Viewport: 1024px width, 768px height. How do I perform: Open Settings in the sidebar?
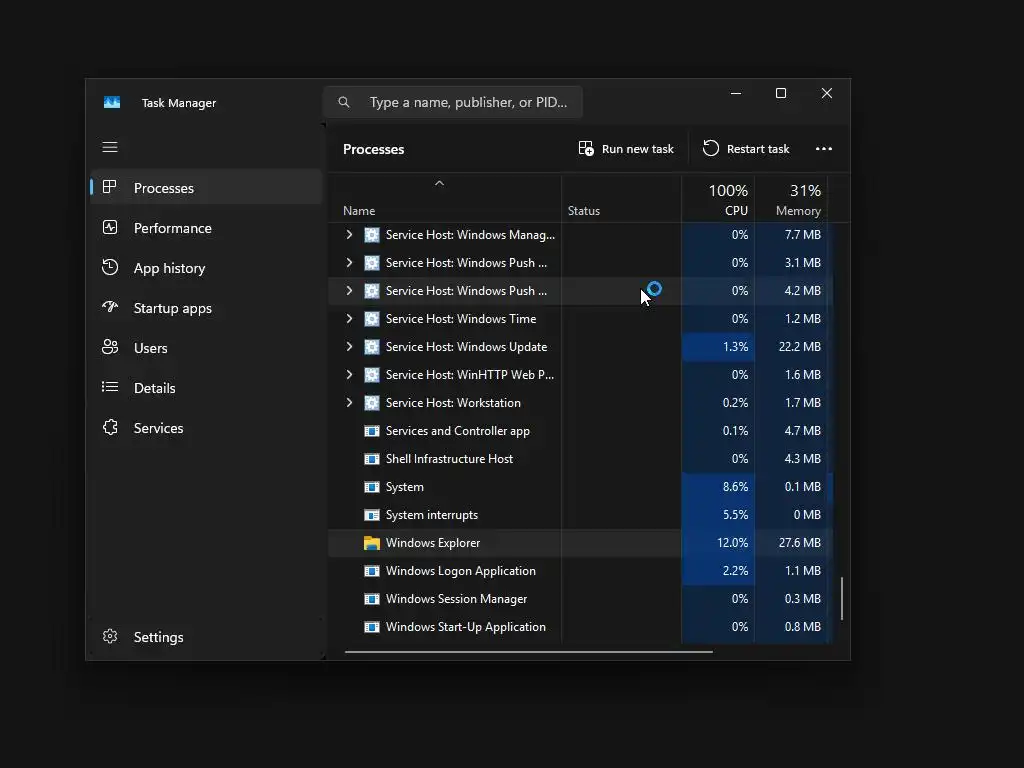pyautogui.click(x=206, y=637)
